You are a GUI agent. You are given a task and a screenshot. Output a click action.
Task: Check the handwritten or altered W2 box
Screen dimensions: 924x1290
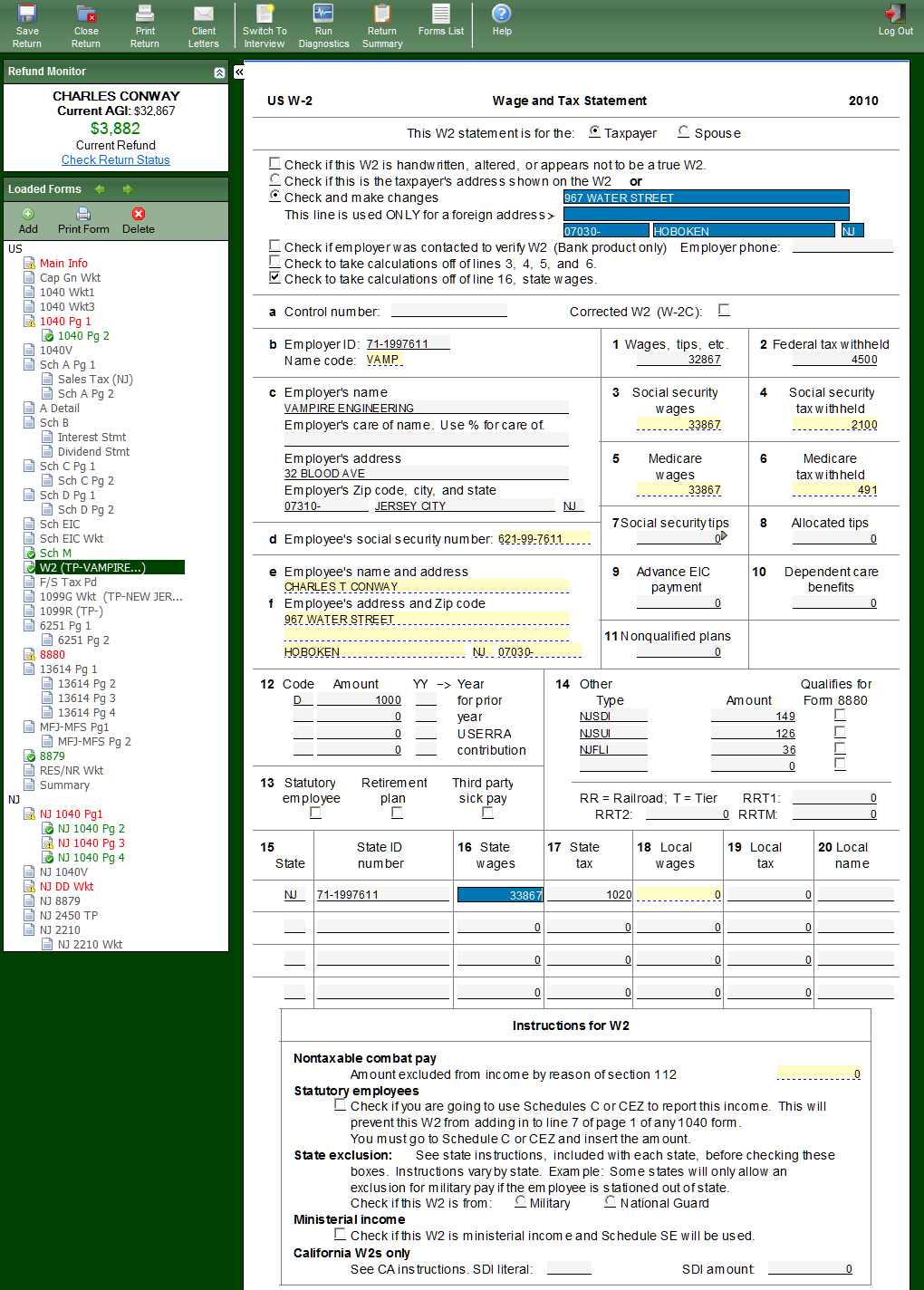point(274,164)
